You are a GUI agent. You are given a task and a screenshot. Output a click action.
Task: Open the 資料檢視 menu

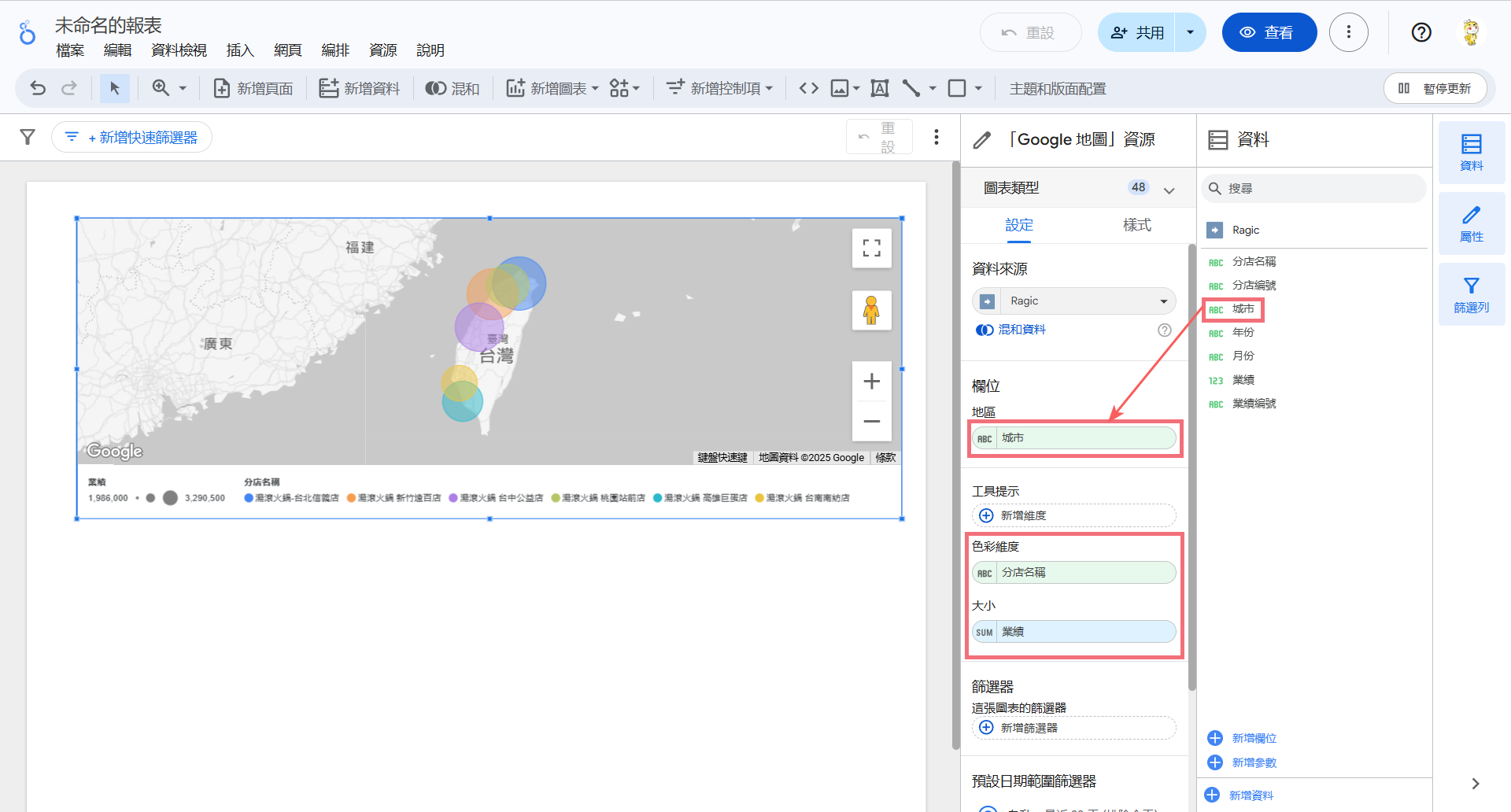(179, 50)
